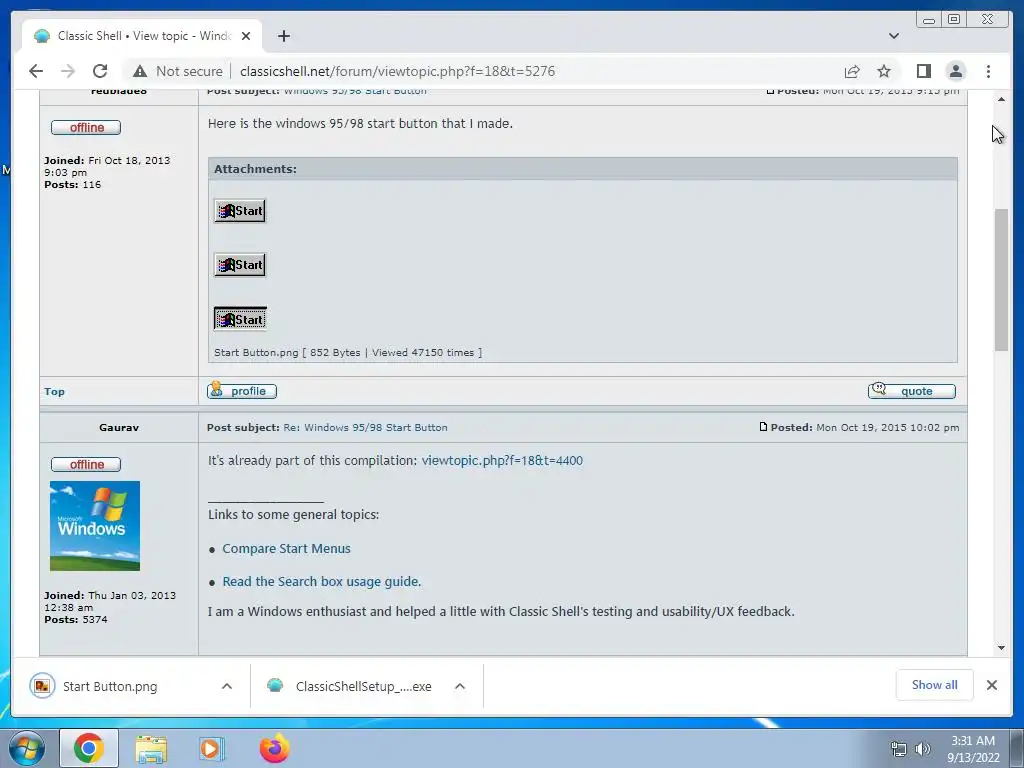Screen dimensions: 1024x768
Task: Open the browser side panel
Action: click(x=923, y=71)
